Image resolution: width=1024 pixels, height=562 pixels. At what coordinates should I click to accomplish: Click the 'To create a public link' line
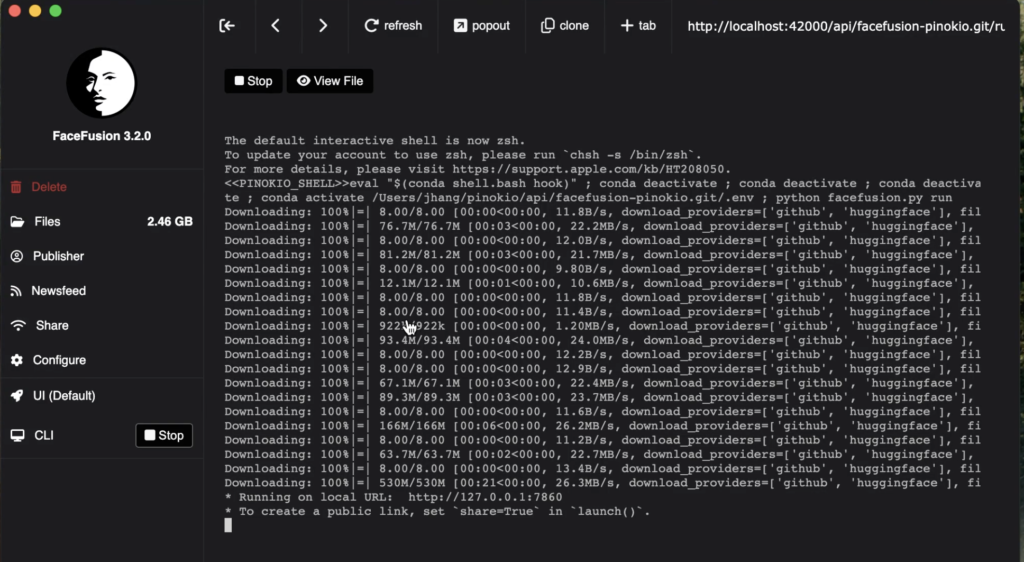pos(438,511)
